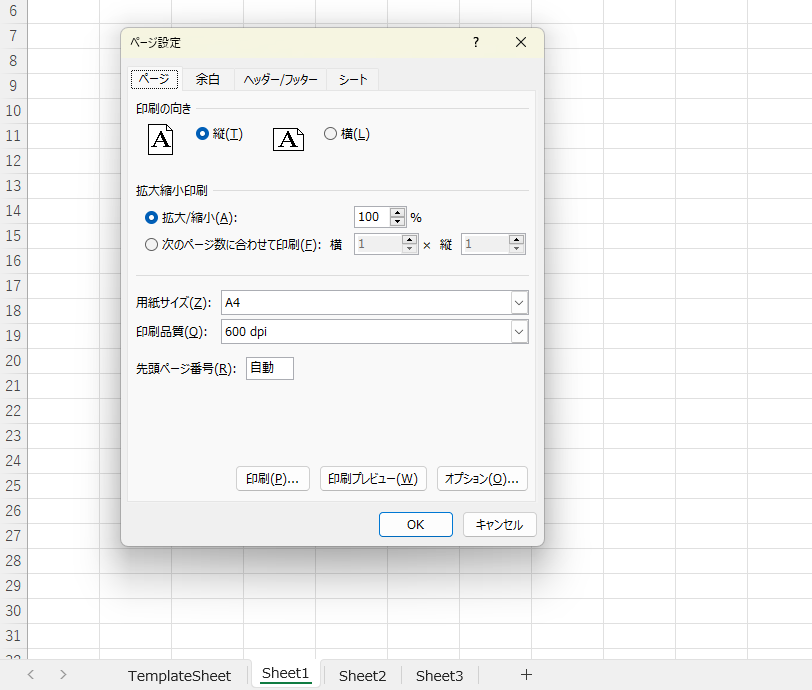Decrease the 横 page count with the down arrow
The height and width of the screenshot is (690, 812).
click(409, 248)
